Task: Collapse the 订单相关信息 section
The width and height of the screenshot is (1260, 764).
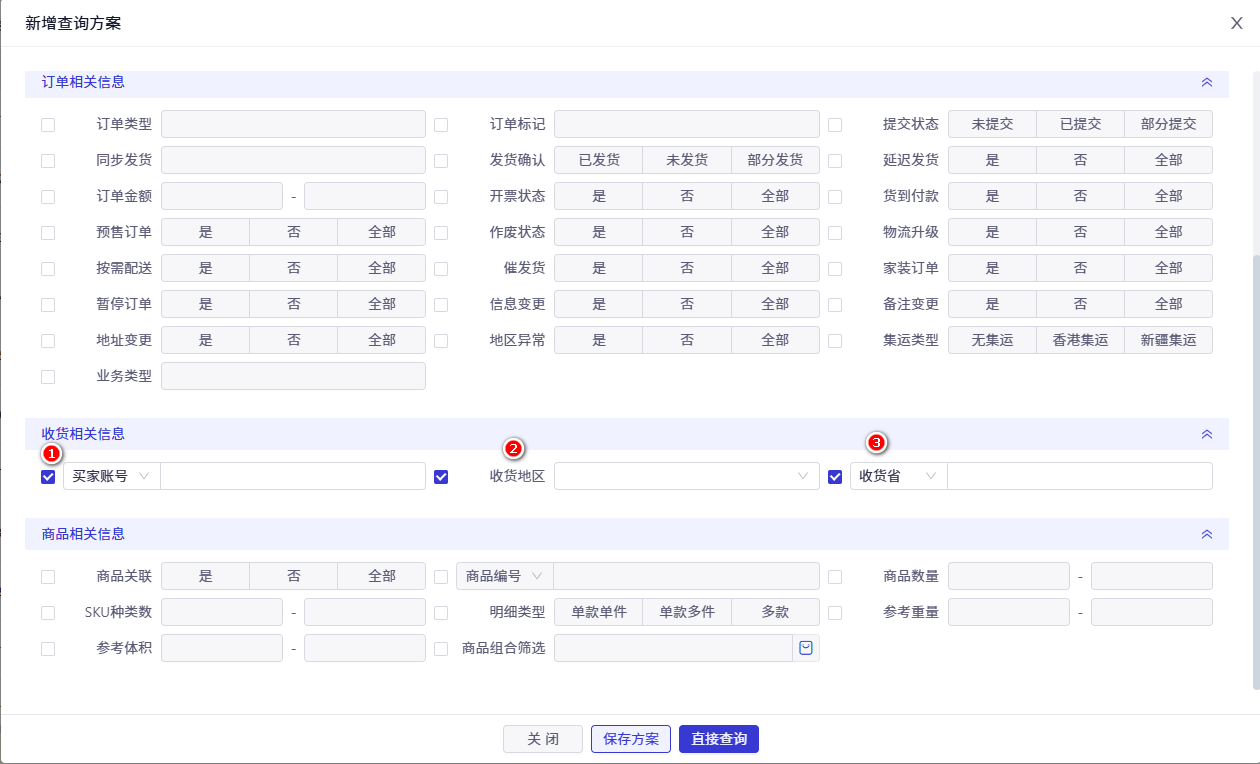Action: (x=1207, y=82)
